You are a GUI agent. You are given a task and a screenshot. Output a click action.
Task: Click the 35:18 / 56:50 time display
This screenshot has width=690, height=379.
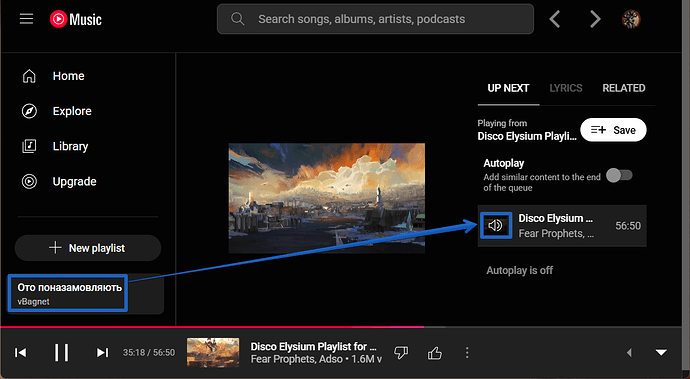(149, 353)
